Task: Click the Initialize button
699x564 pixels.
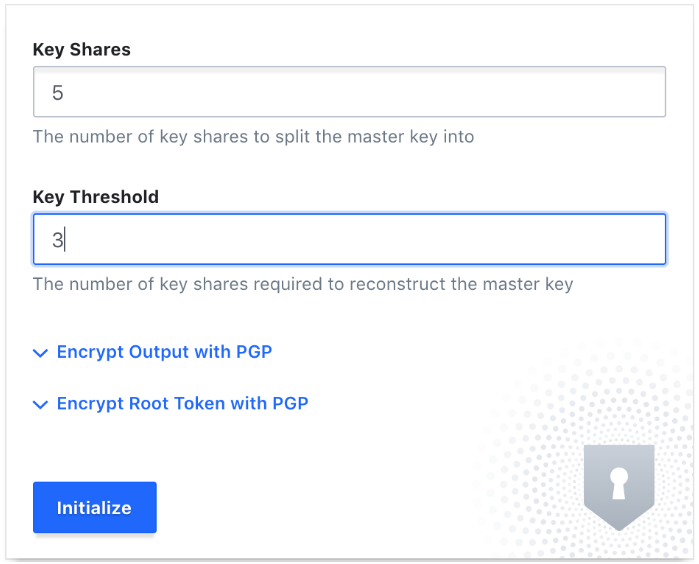Action: (x=95, y=507)
